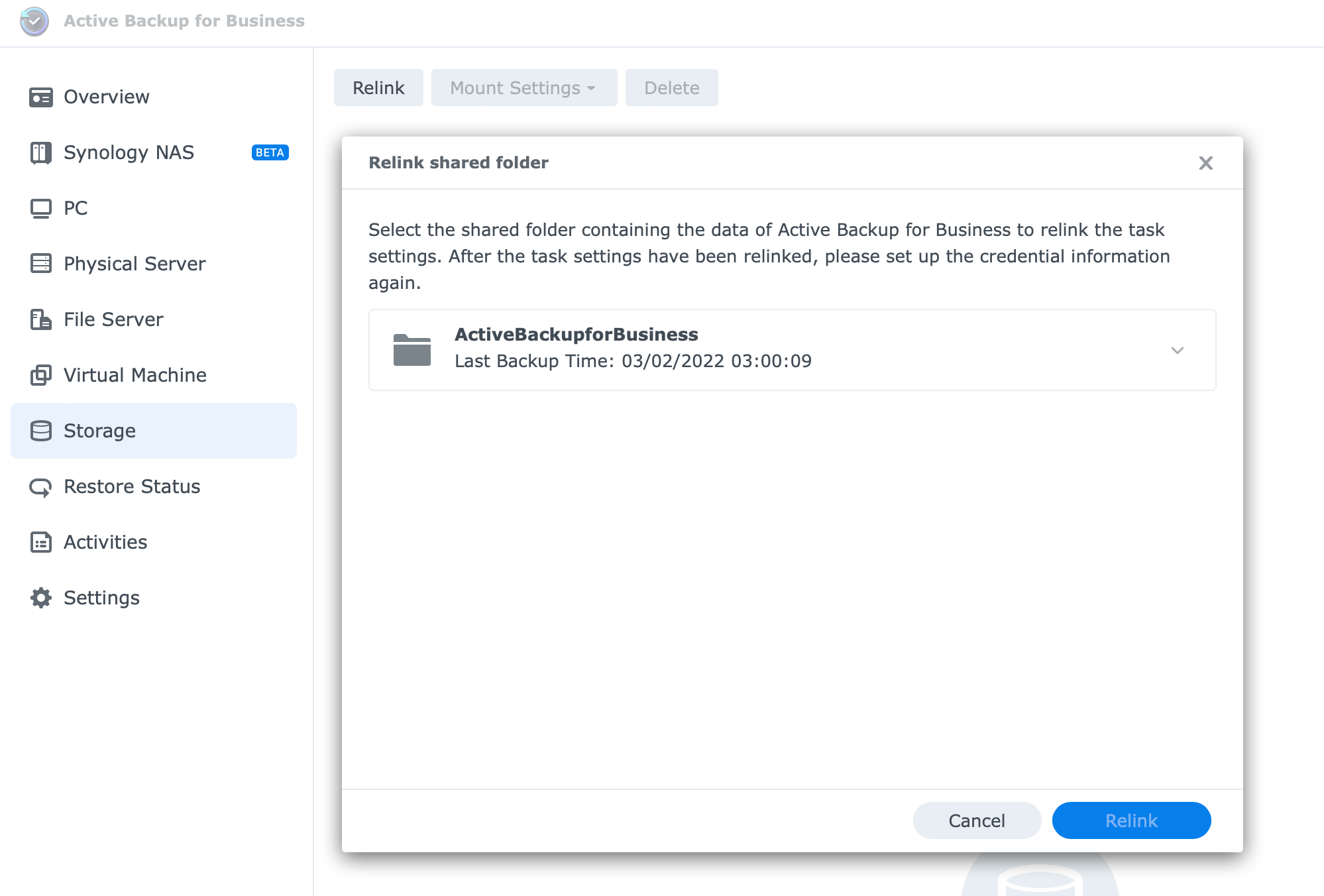Click the Delete toolbar button

tap(672, 87)
